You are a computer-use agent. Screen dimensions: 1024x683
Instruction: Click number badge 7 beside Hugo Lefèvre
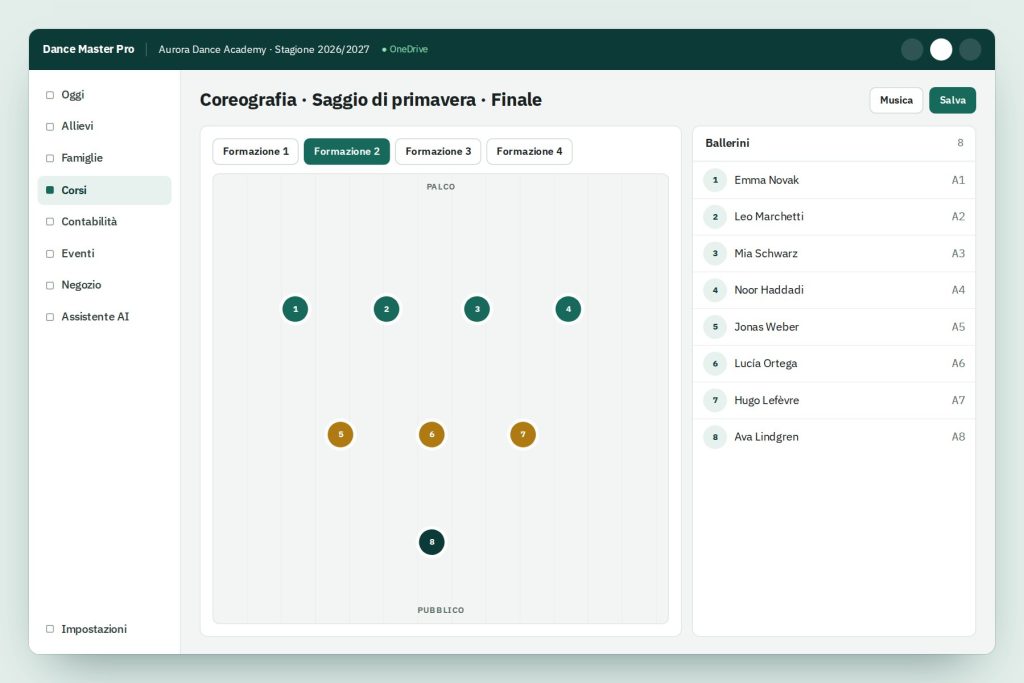[x=715, y=400]
